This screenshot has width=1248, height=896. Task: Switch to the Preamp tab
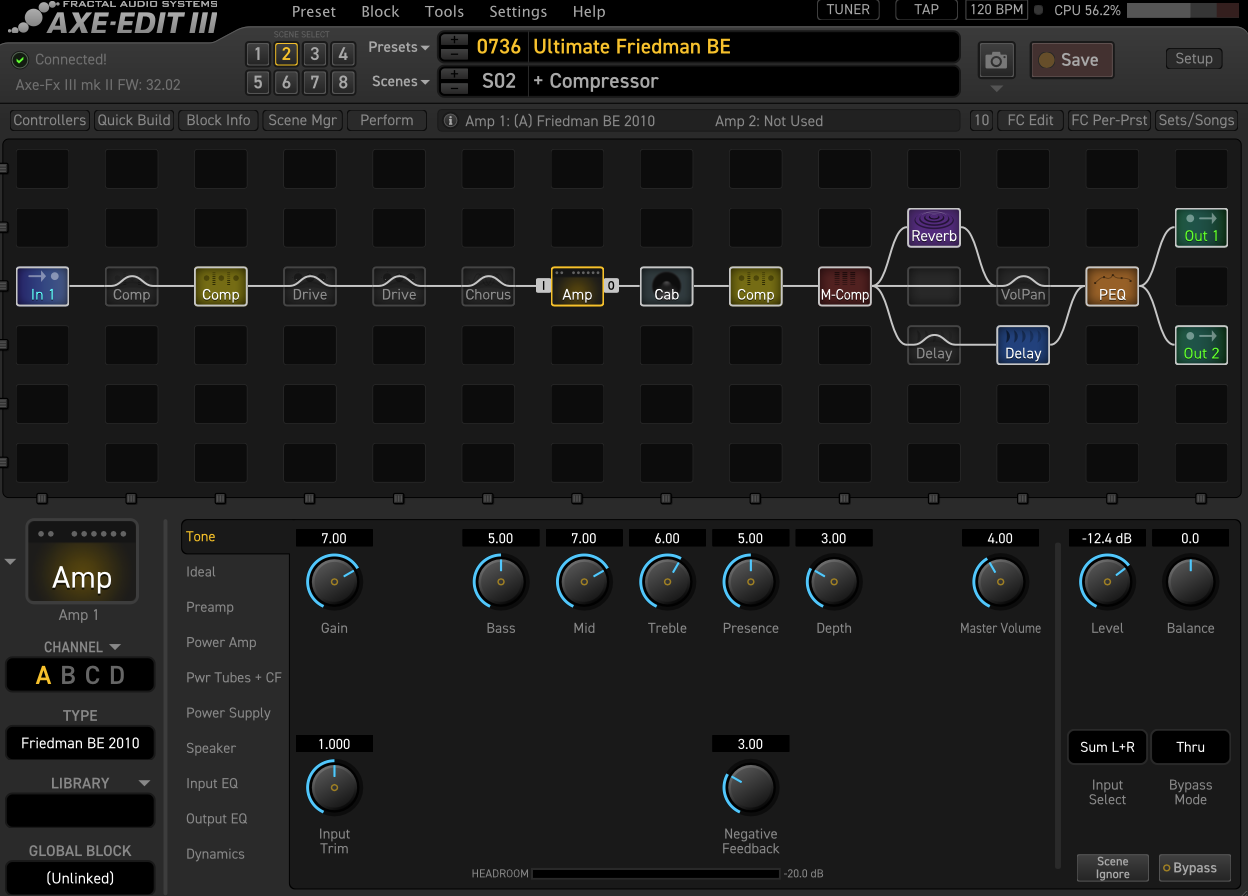coord(210,607)
